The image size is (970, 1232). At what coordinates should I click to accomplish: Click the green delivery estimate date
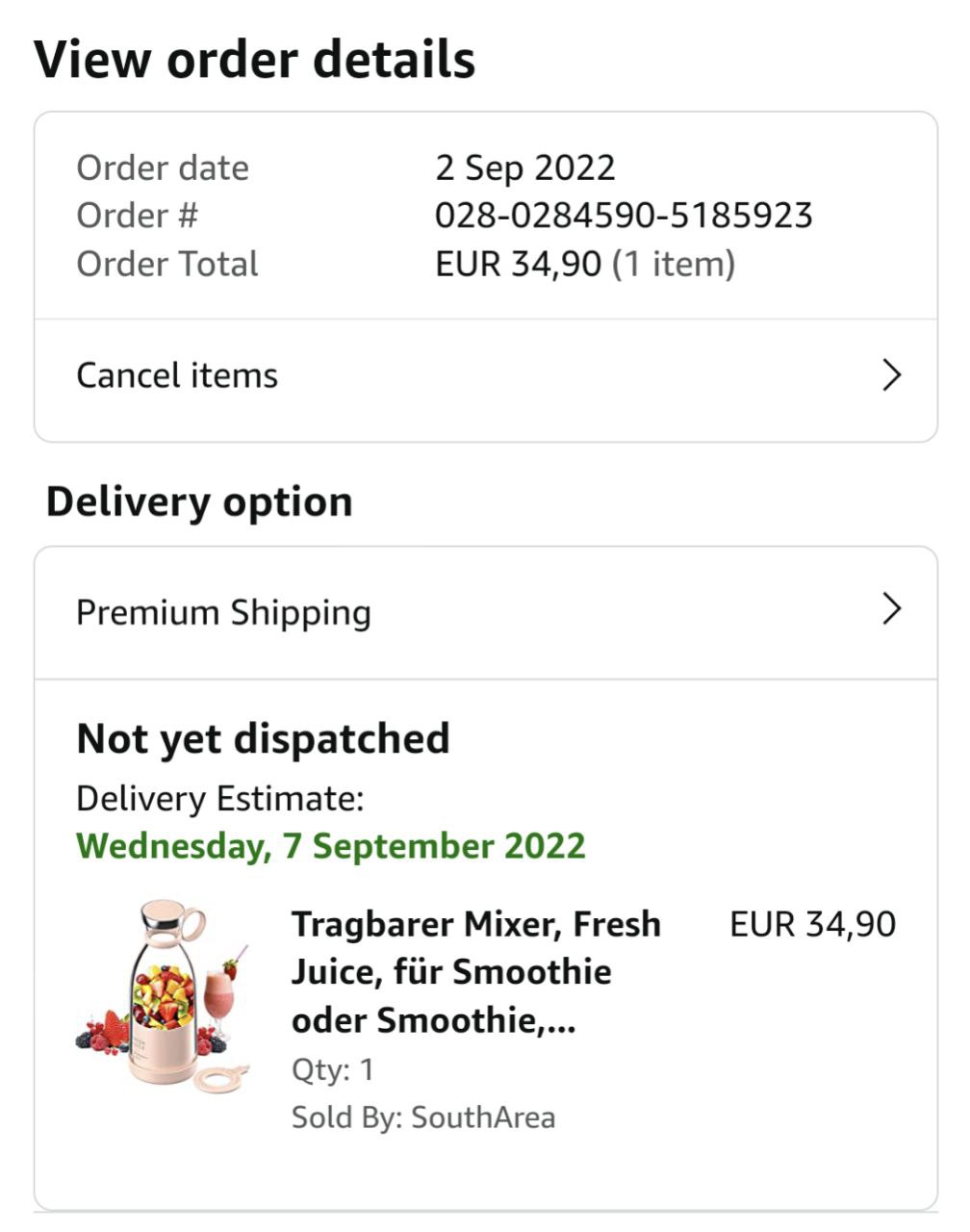click(x=330, y=846)
